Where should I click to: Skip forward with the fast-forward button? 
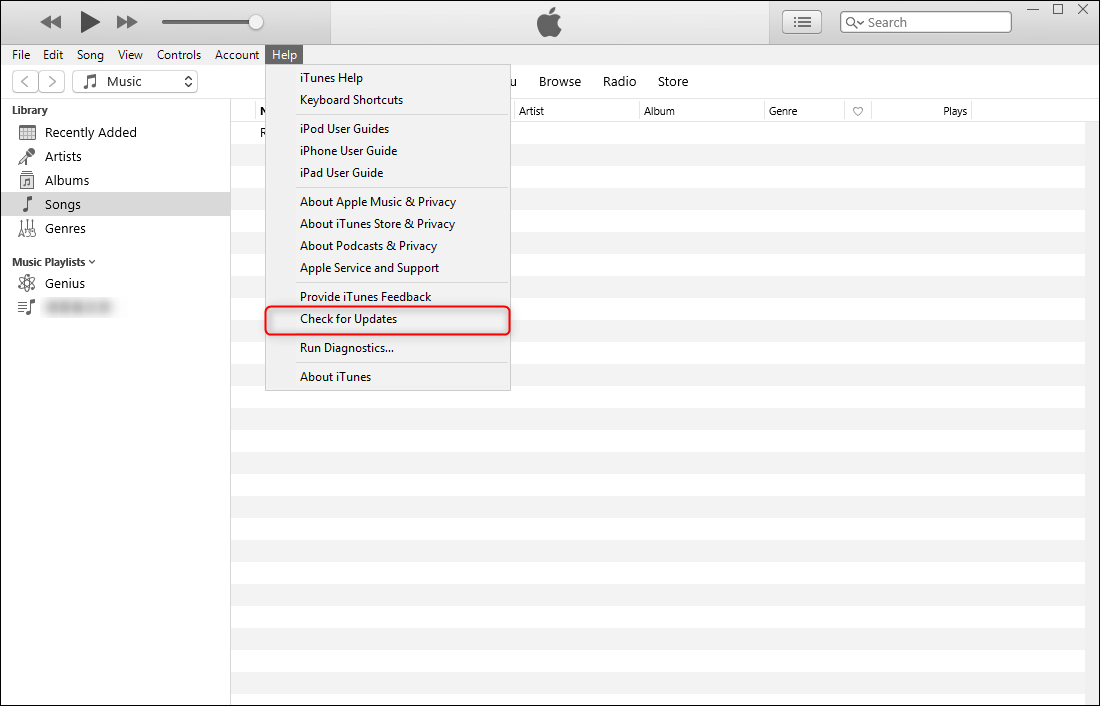point(127,22)
